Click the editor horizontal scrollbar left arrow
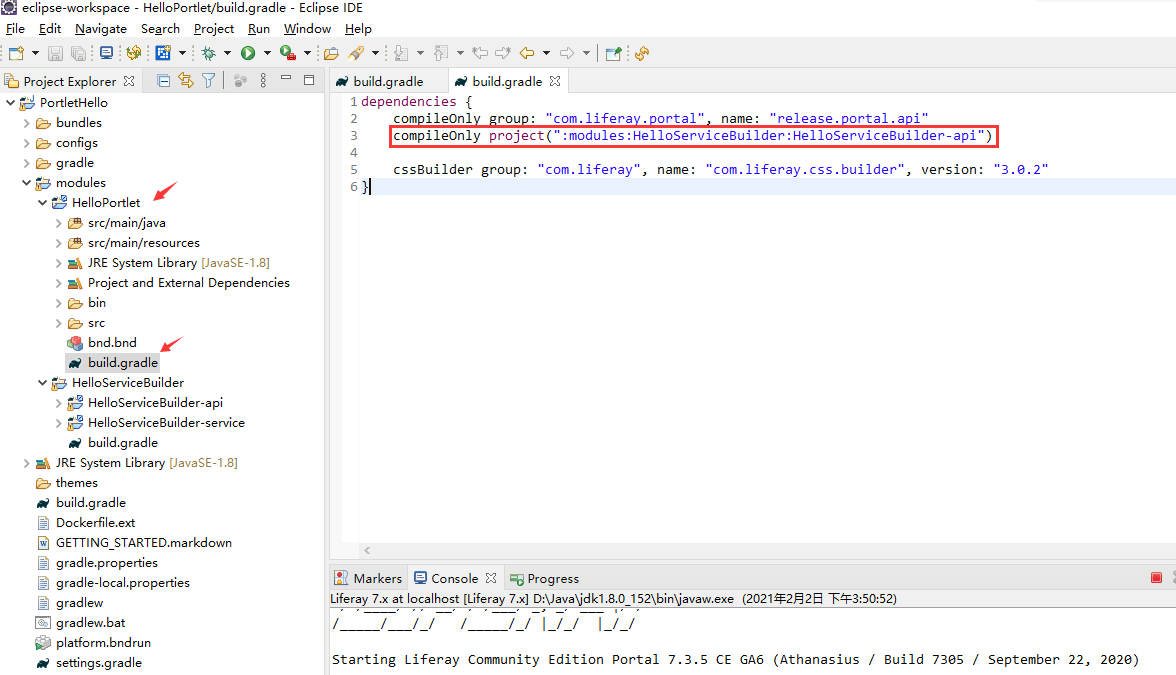This screenshot has height=675, width=1176. [367, 550]
